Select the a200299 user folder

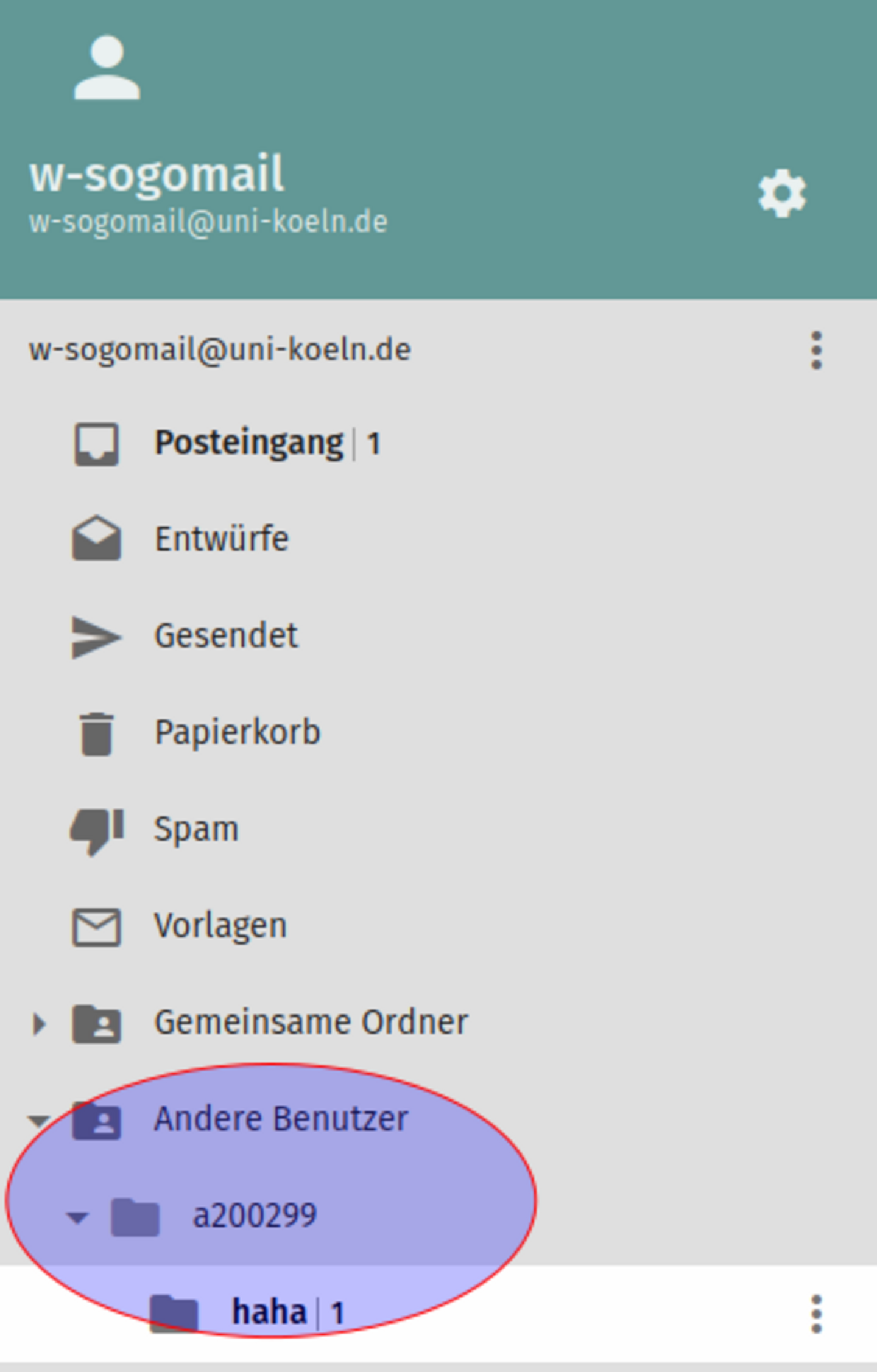[x=255, y=1216]
